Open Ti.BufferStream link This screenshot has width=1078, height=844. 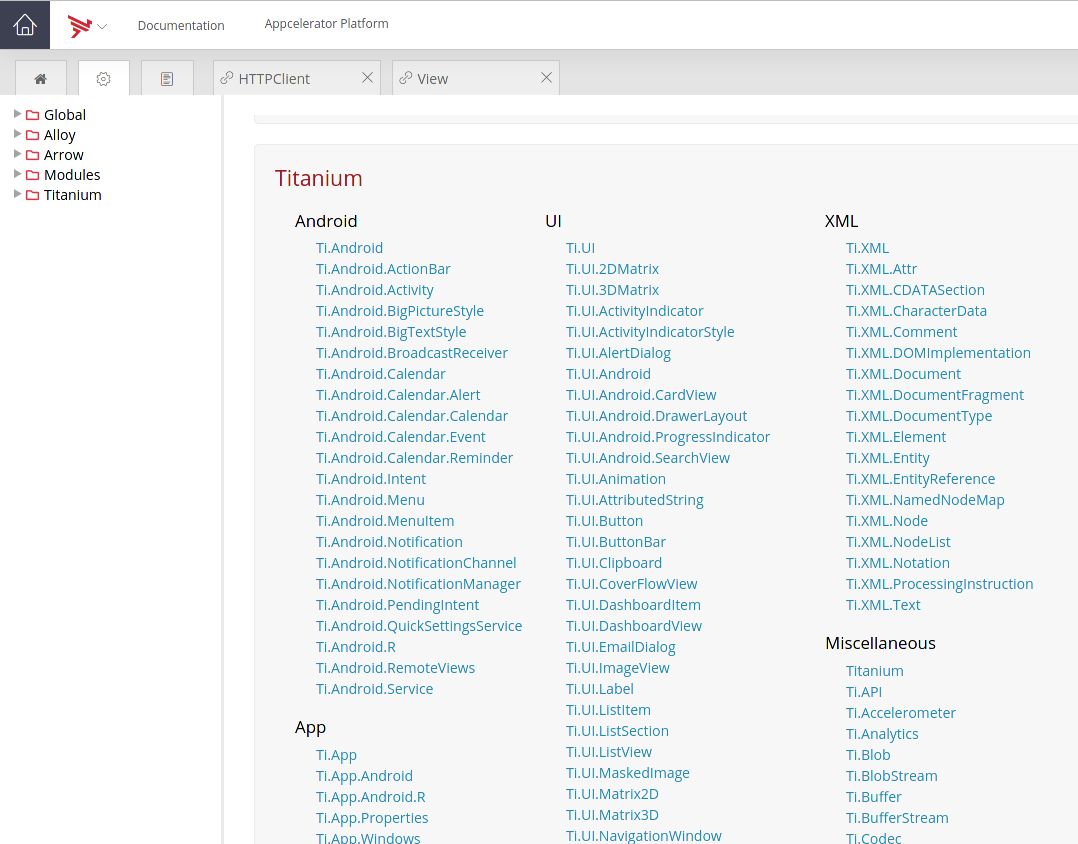(897, 818)
